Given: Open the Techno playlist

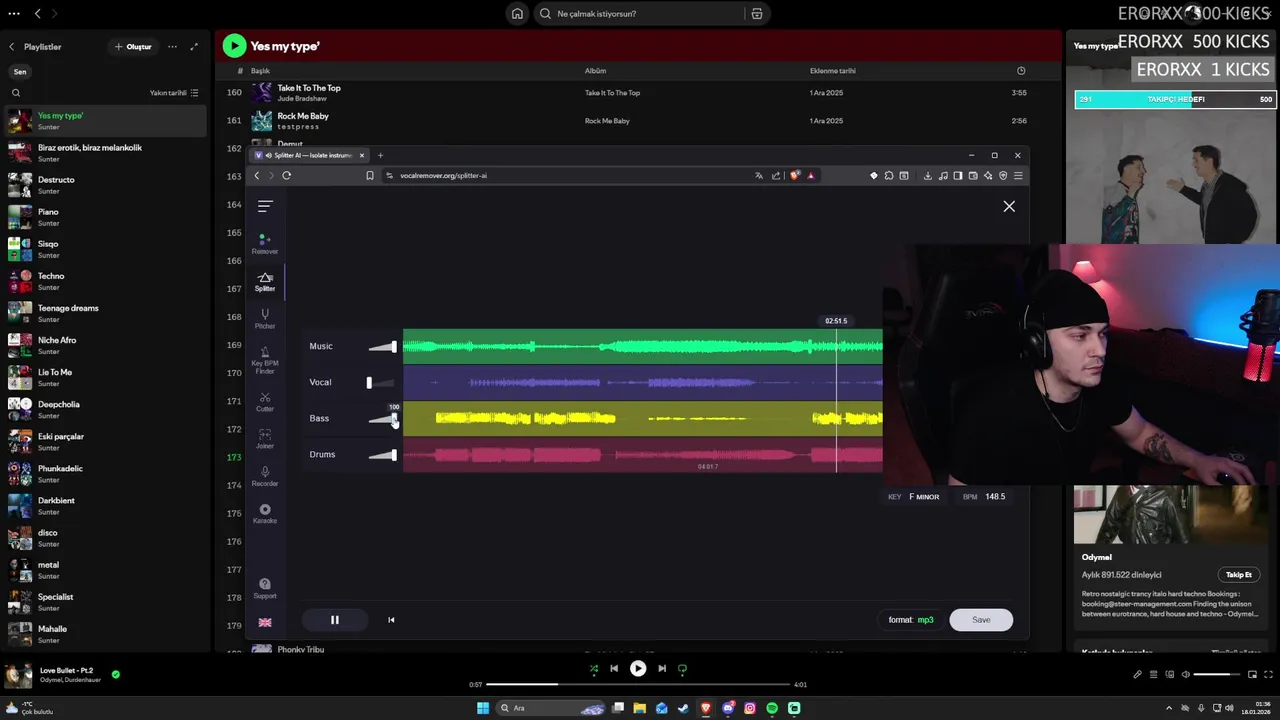Looking at the screenshot, I should 105,281.
